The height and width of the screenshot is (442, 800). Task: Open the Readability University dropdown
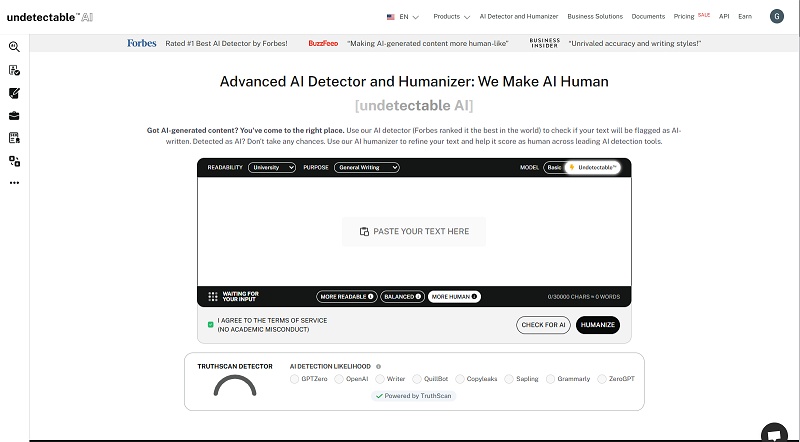(272, 167)
